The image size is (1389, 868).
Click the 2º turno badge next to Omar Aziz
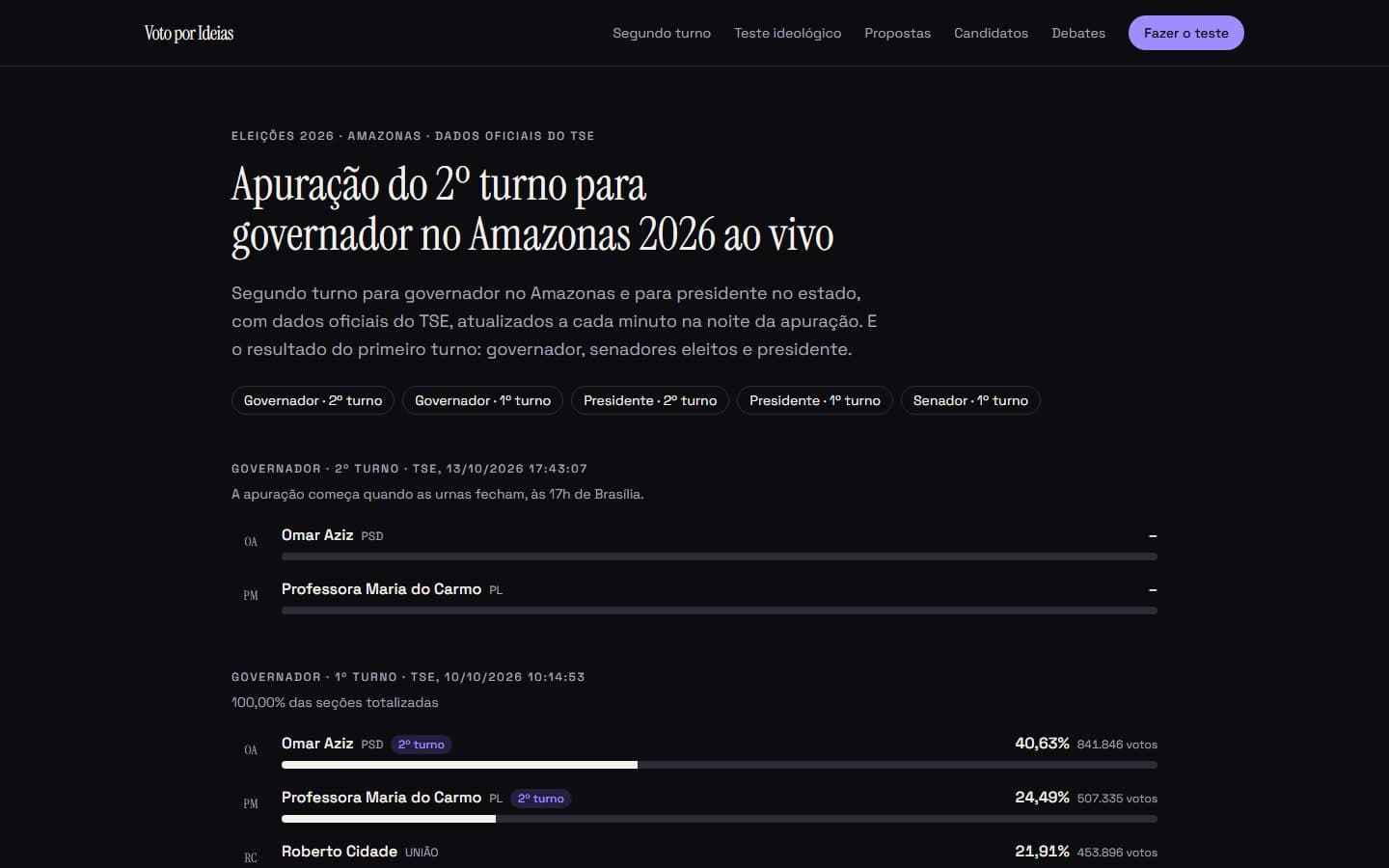422,745
